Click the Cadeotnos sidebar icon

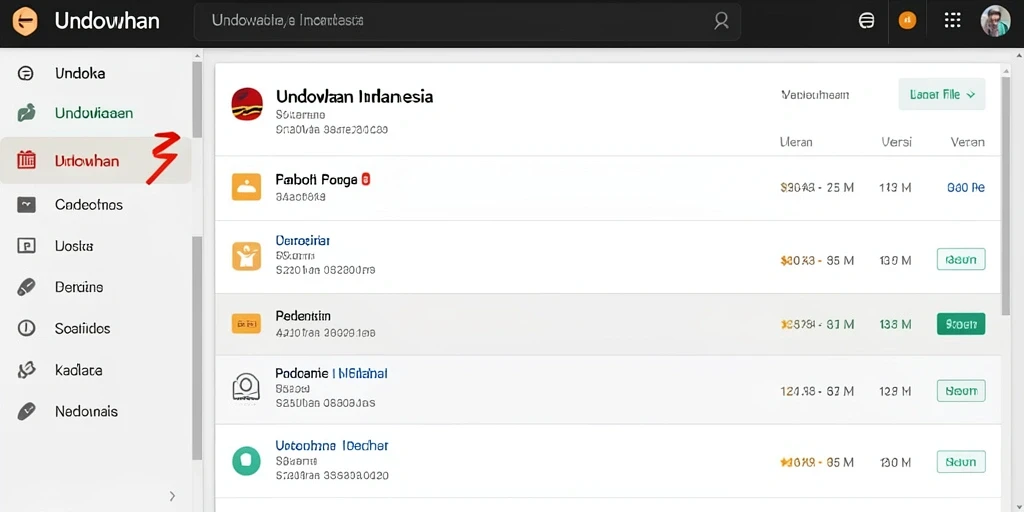[x=25, y=205]
